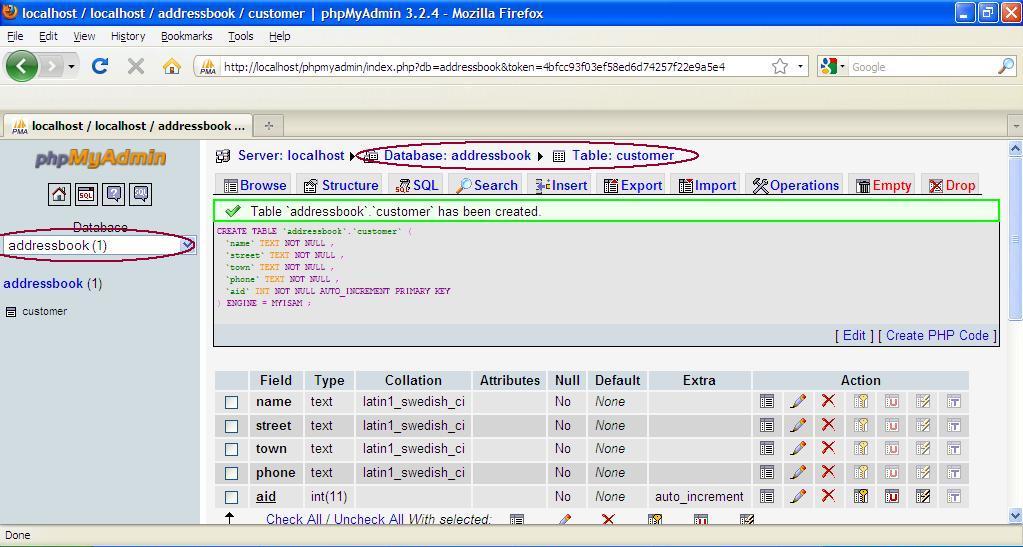Click the Drop table tab

tap(952, 185)
